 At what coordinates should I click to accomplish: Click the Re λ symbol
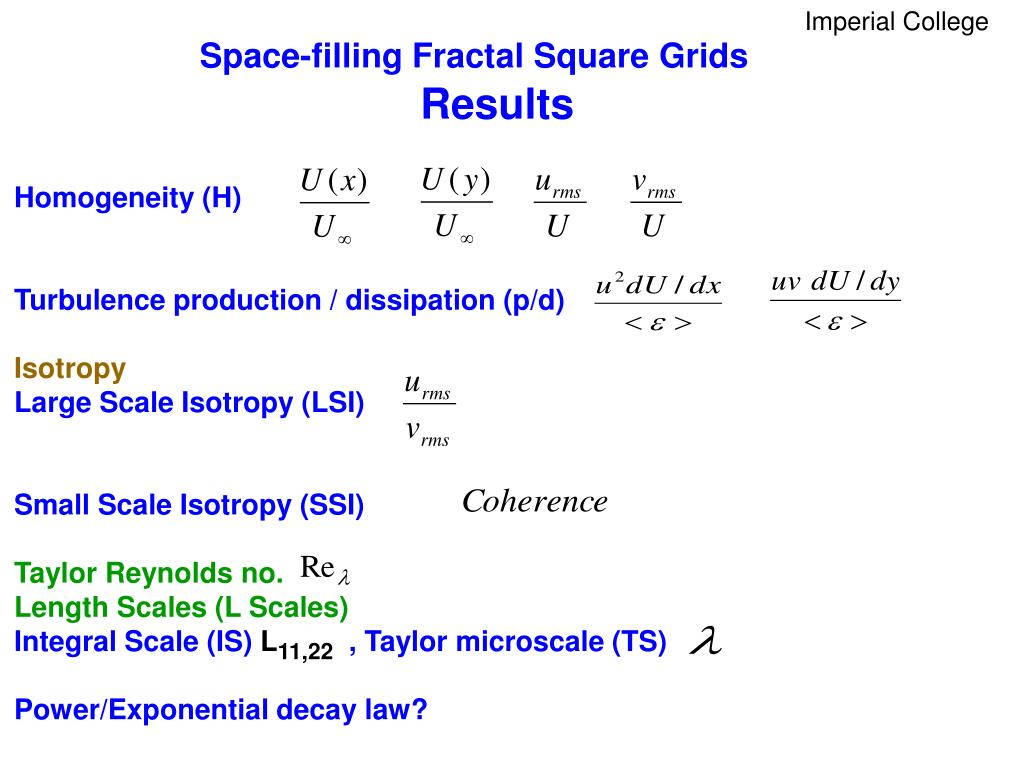click(x=325, y=569)
